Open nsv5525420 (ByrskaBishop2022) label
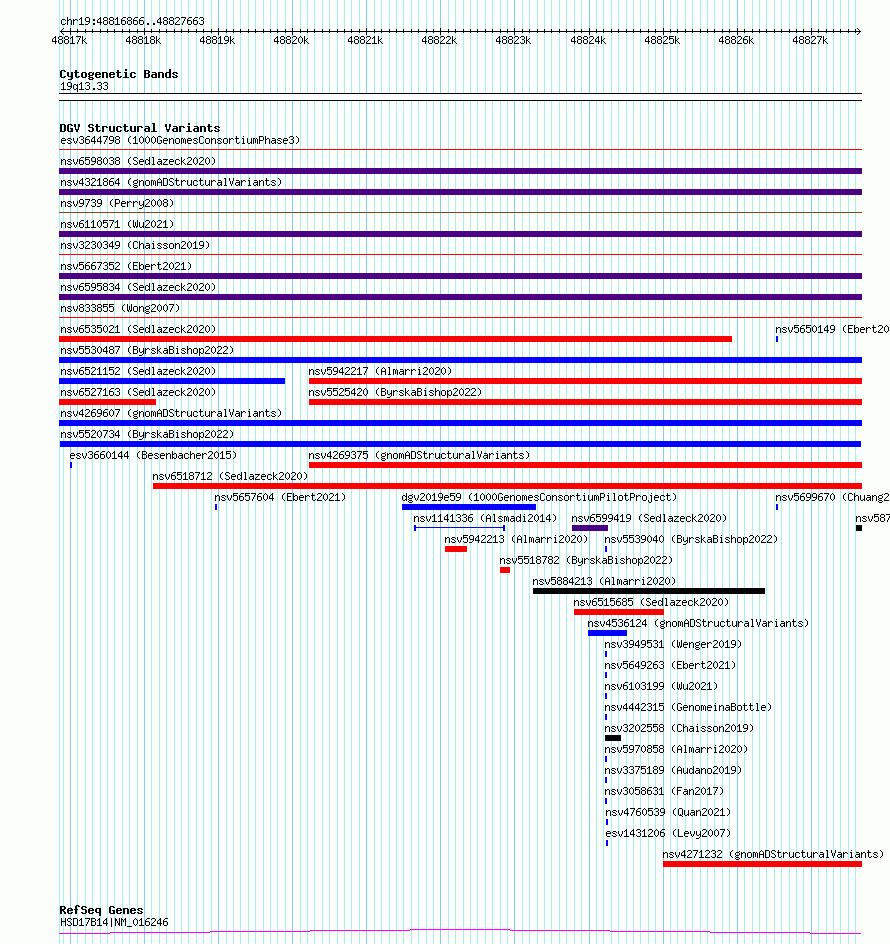This screenshot has width=890, height=944. 395,393
